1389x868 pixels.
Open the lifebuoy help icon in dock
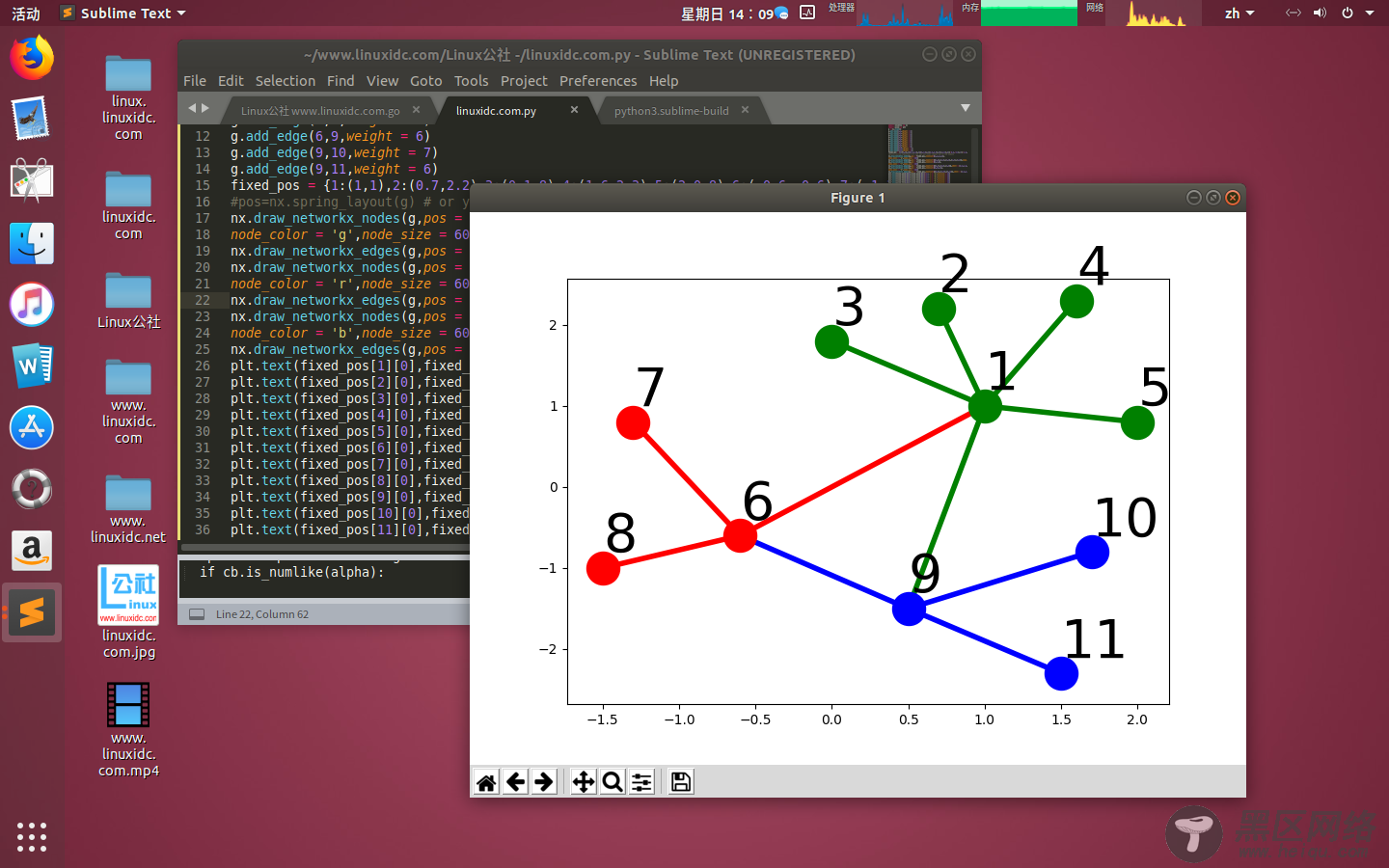32,489
